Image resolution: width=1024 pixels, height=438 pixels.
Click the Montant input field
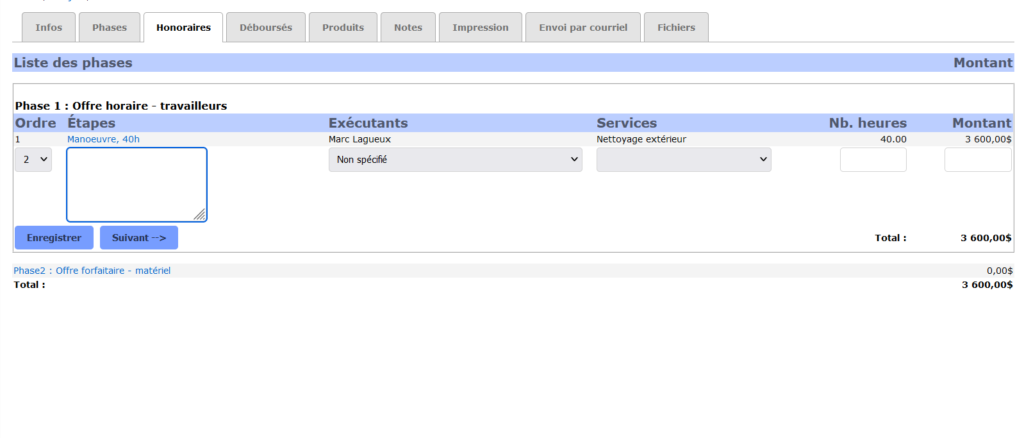(x=977, y=160)
